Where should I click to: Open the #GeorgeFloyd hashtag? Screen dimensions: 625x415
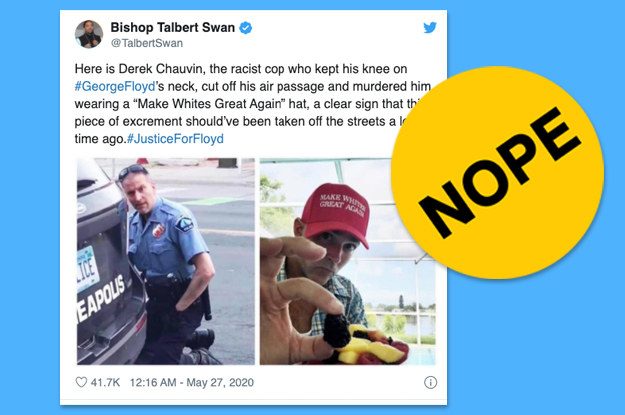[x=115, y=87]
